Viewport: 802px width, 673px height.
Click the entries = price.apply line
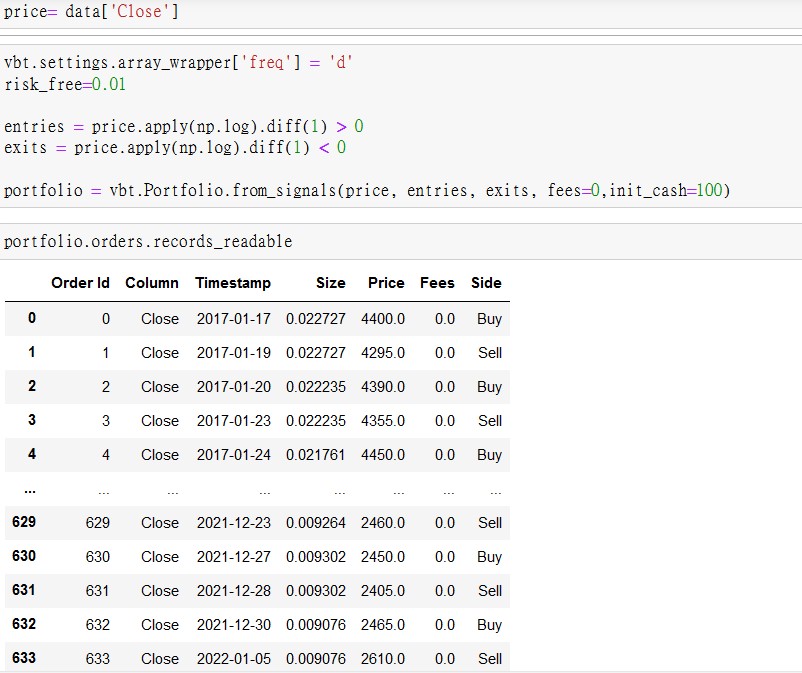(184, 126)
